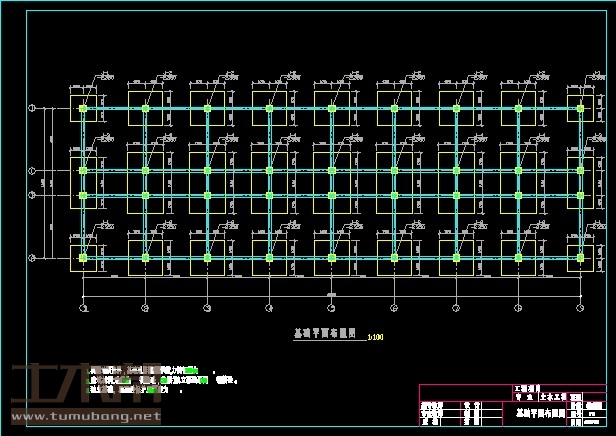Click the rightmost axis bubble in the bottom row
The height and width of the screenshot is (436, 616).
(x=580, y=308)
